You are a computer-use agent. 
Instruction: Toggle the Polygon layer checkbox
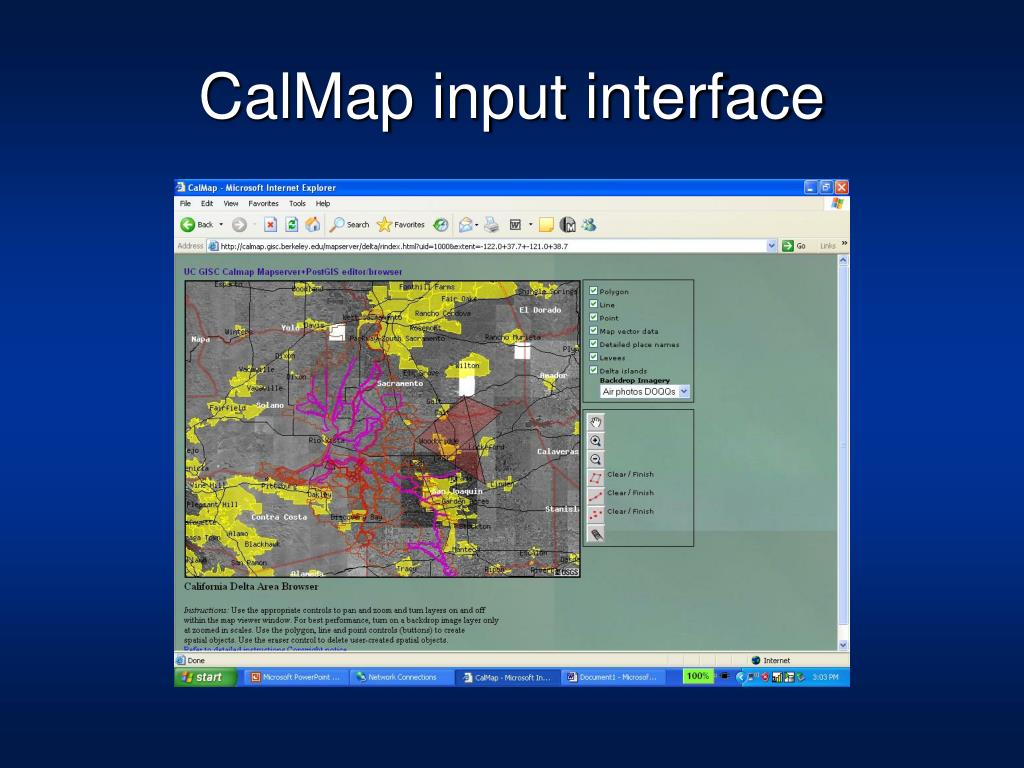pos(594,291)
